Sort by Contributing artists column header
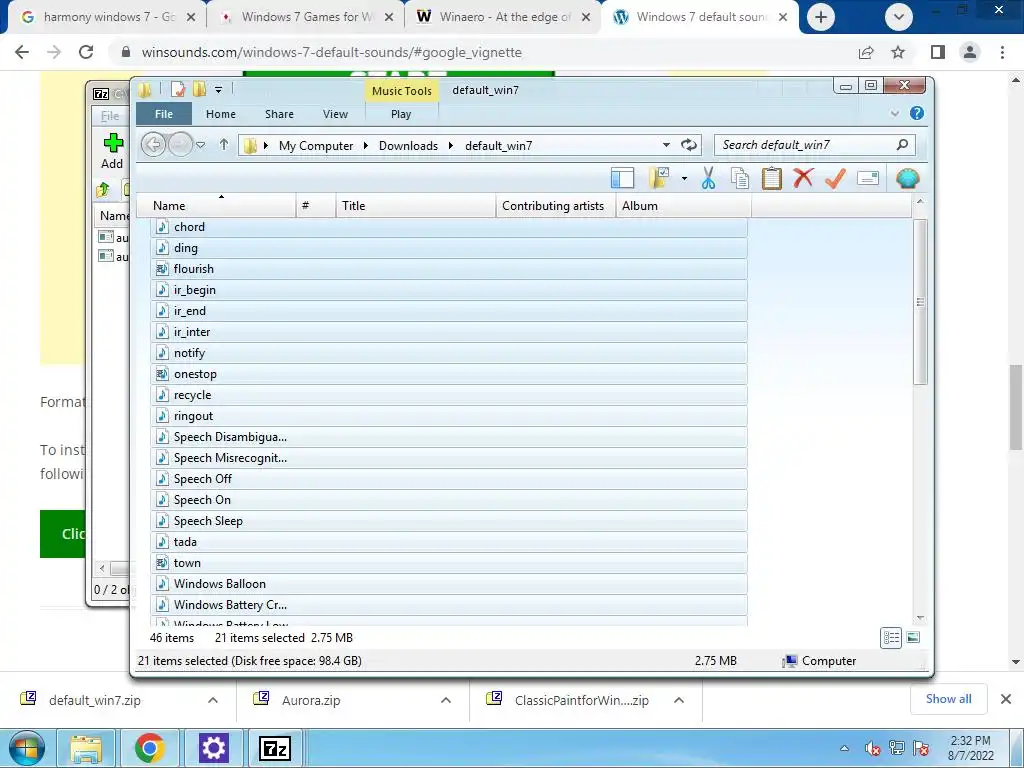 [555, 206]
